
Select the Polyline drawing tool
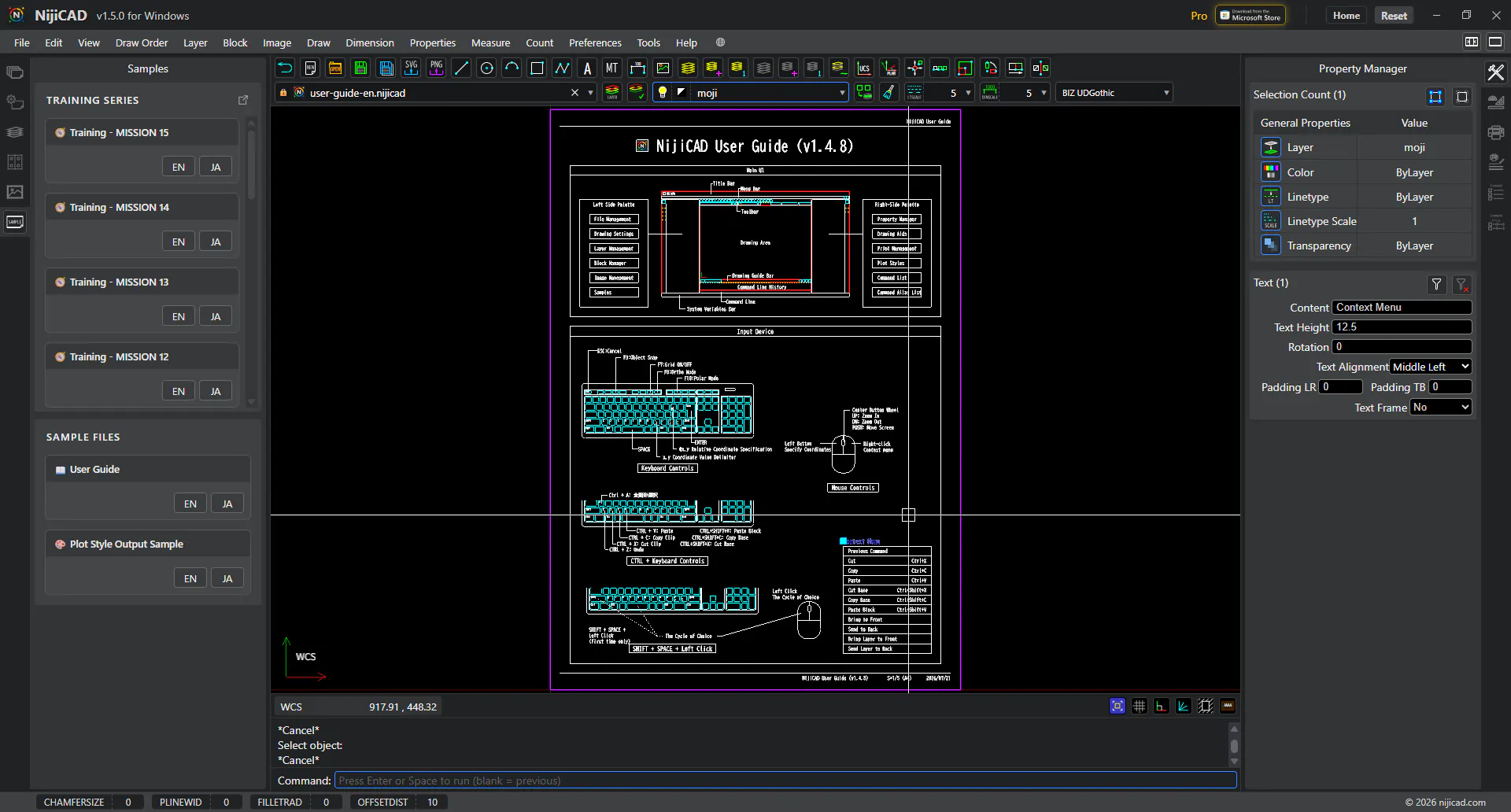[563, 68]
